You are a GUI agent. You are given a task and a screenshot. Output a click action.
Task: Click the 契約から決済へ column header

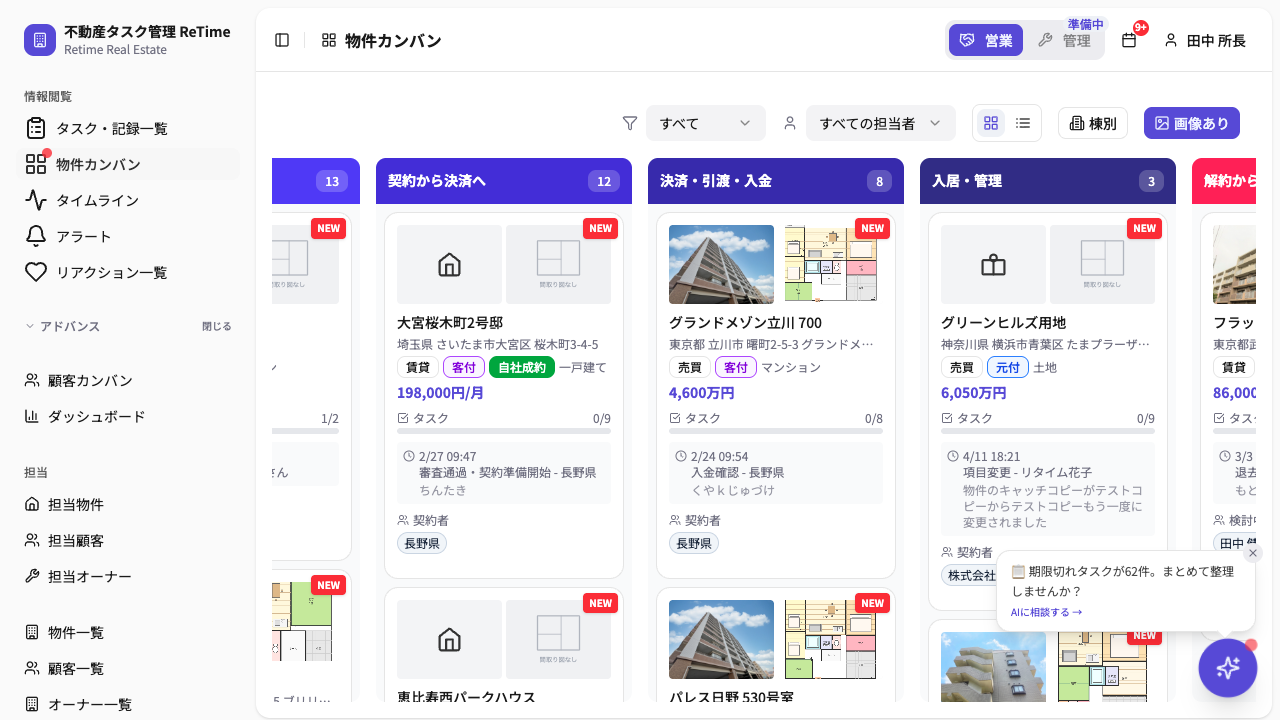coord(504,181)
